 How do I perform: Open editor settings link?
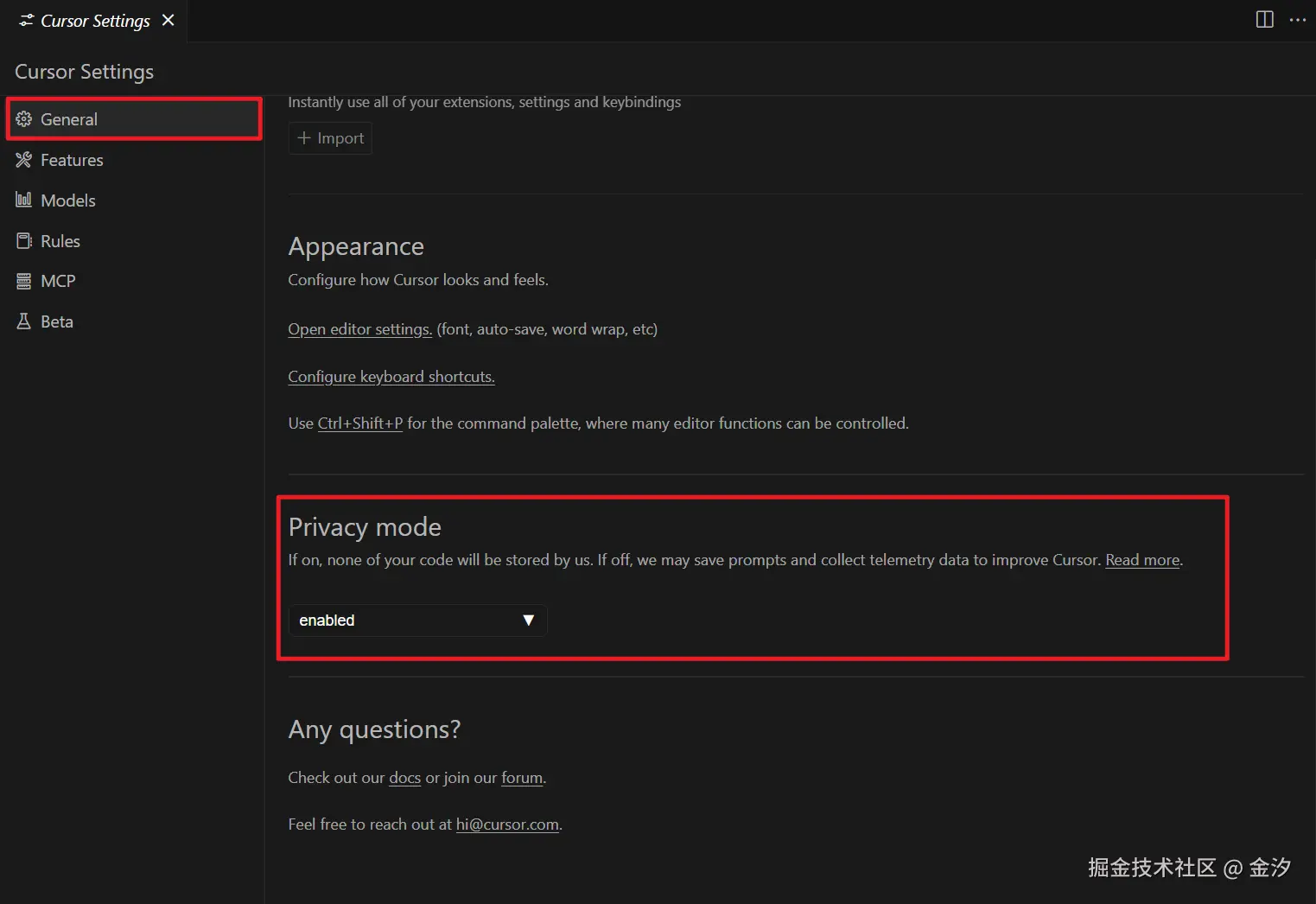(359, 329)
